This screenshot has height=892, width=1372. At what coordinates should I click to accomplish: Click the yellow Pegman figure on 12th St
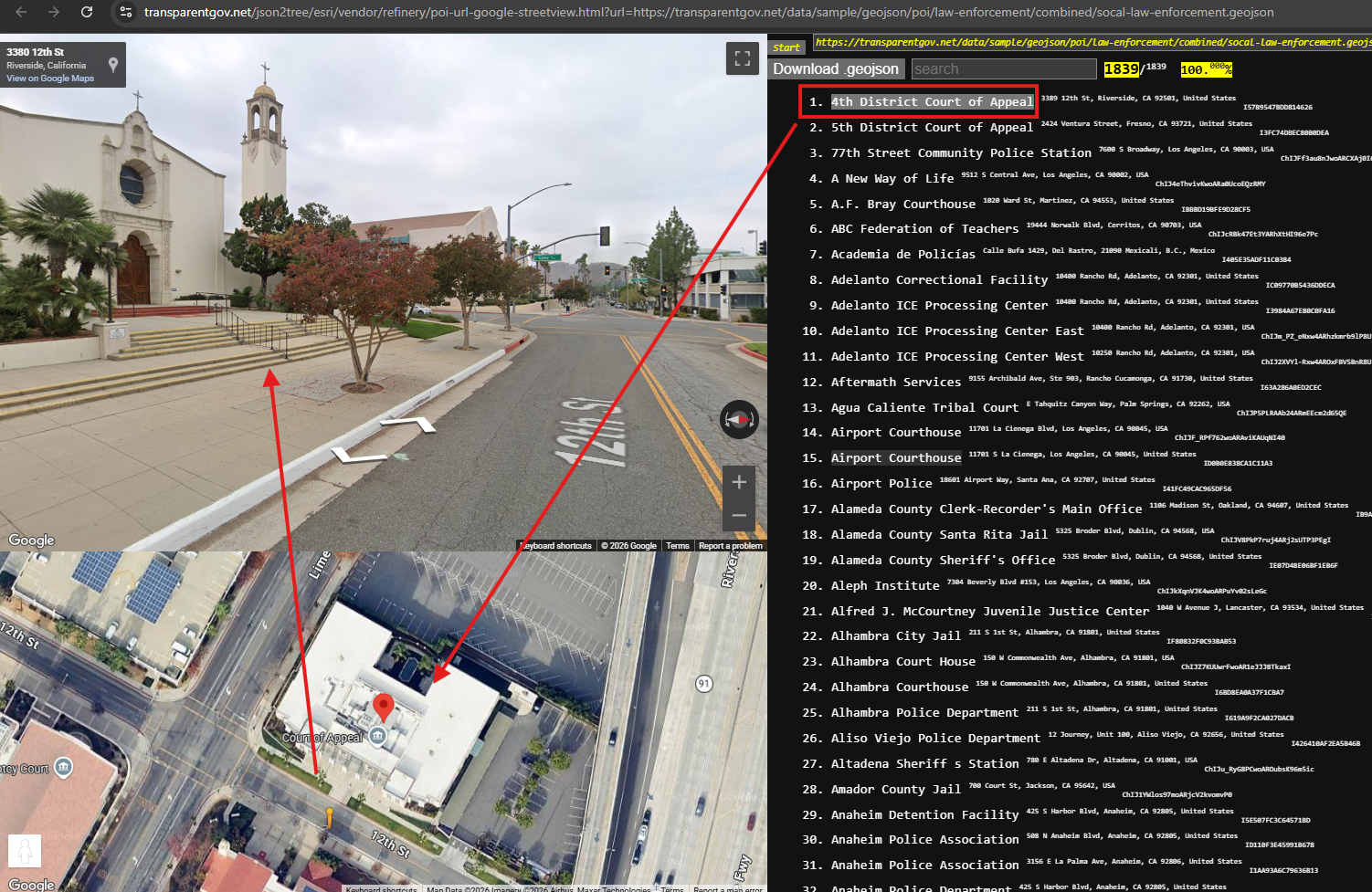point(330,816)
